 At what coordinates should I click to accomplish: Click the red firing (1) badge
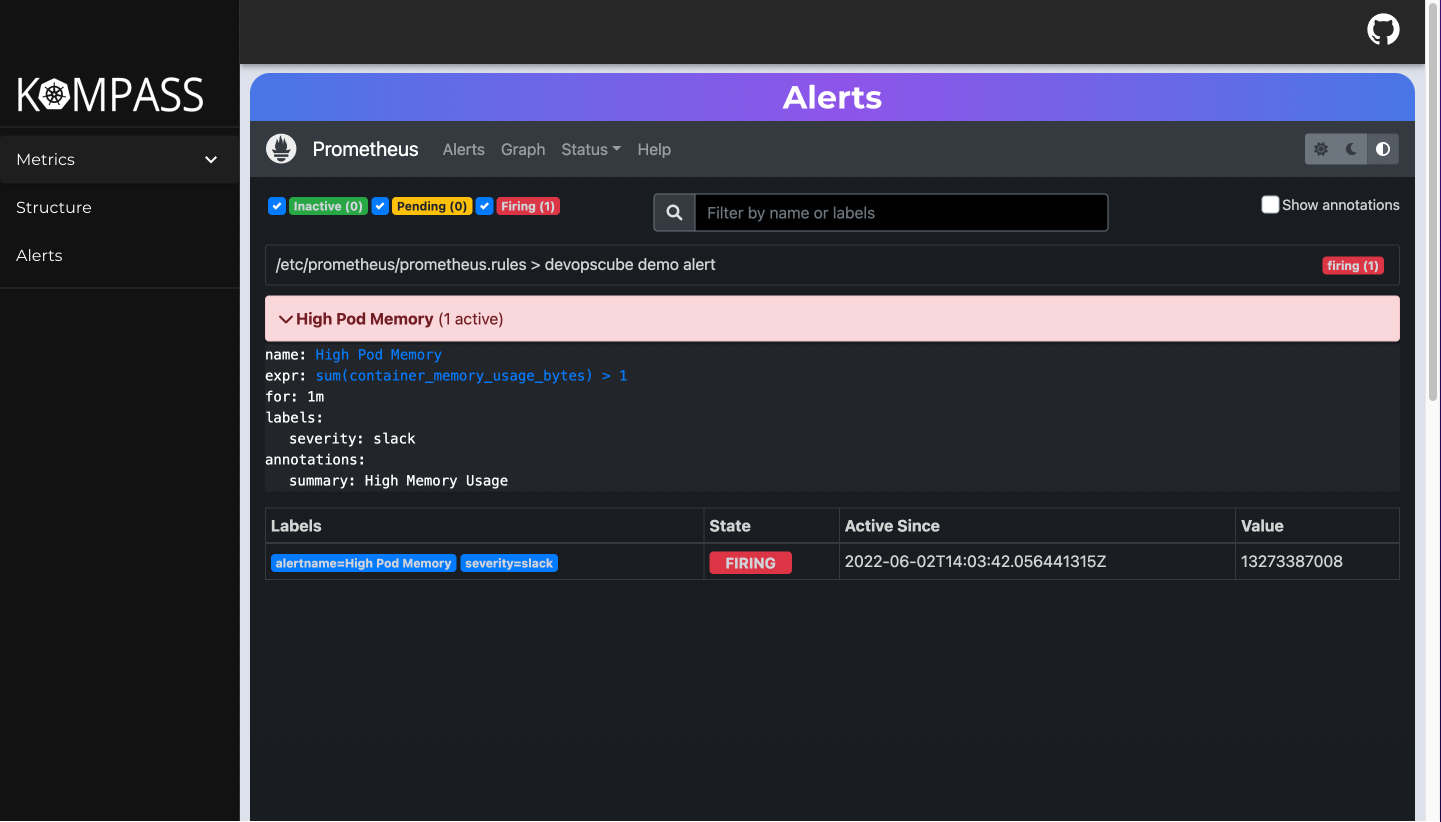[x=1352, y=266]
